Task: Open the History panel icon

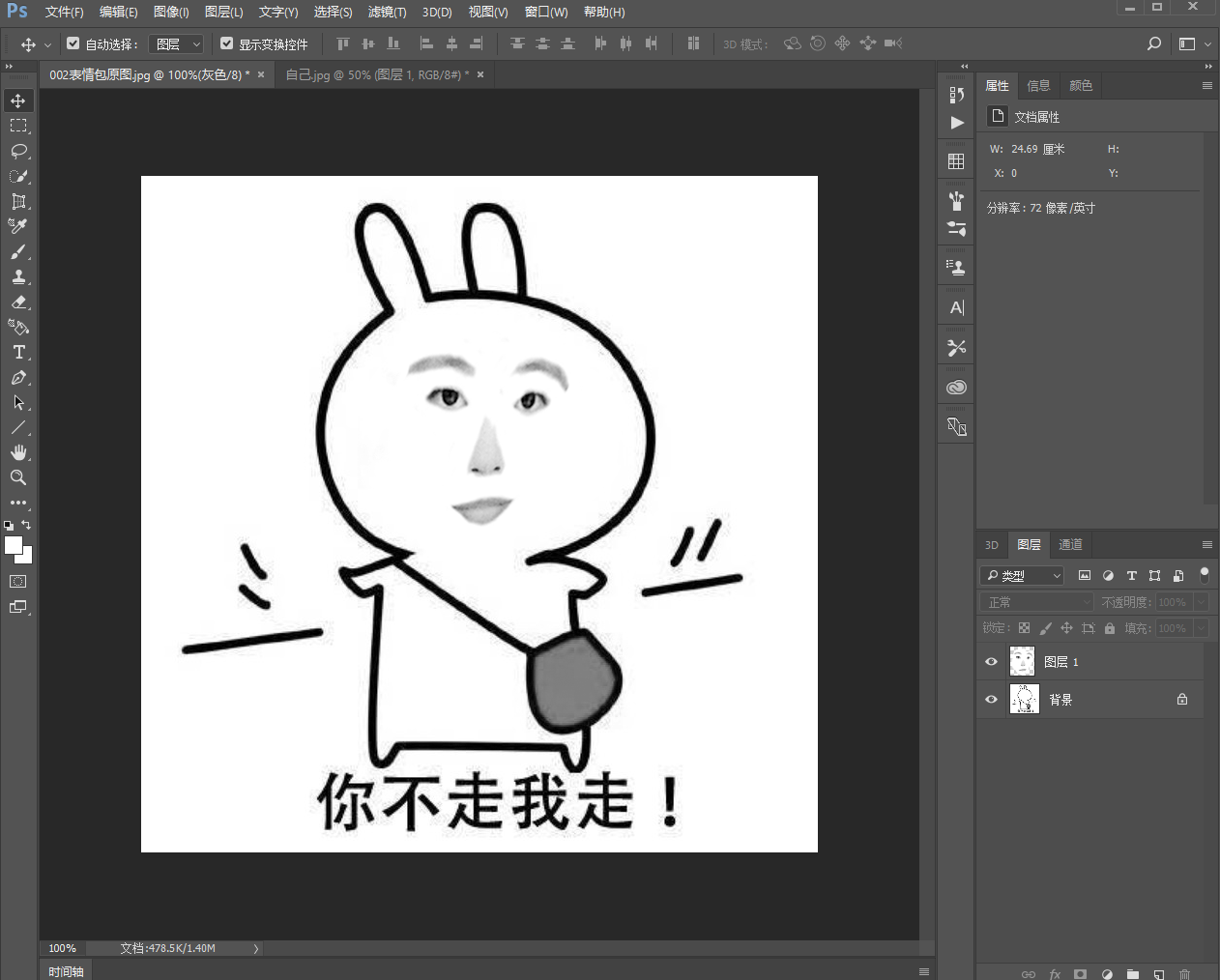Action: pos(956,94)
